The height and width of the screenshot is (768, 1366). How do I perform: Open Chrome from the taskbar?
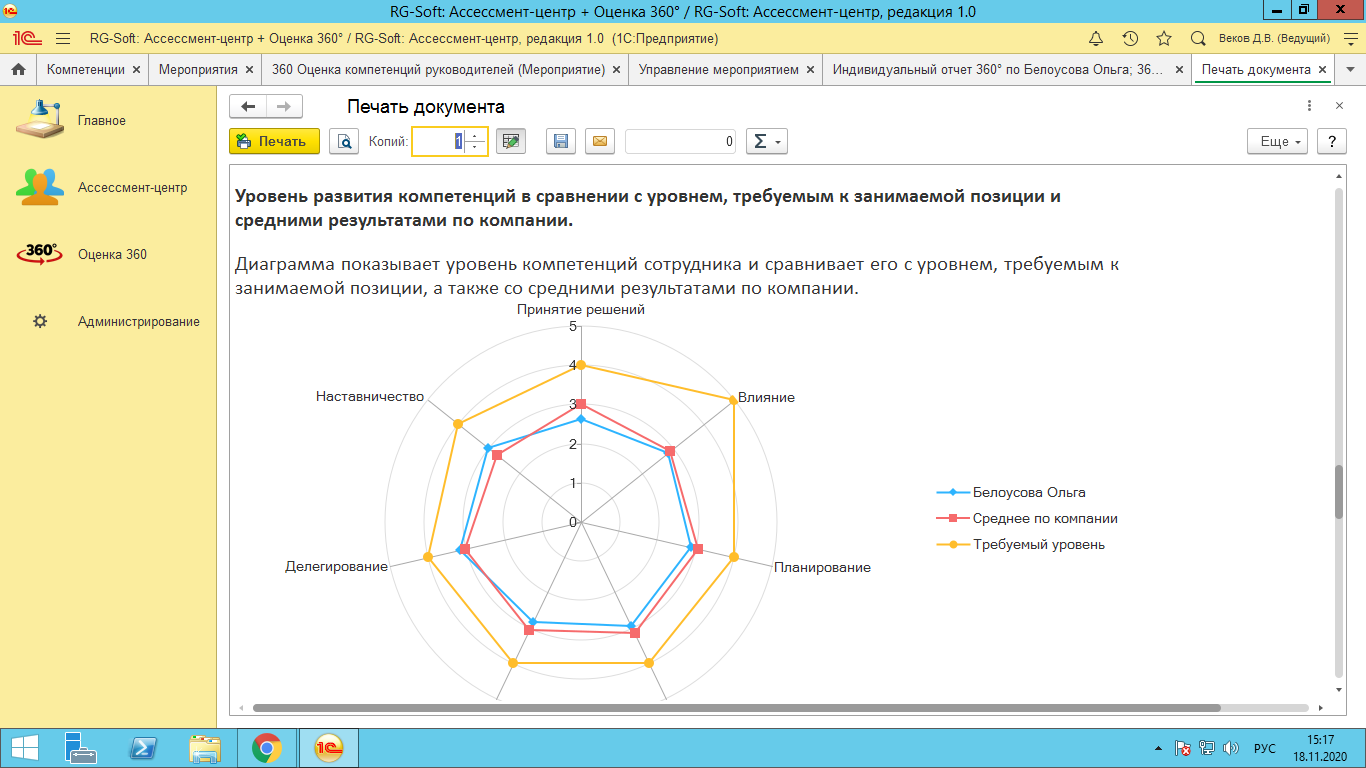tap(266, 748)
